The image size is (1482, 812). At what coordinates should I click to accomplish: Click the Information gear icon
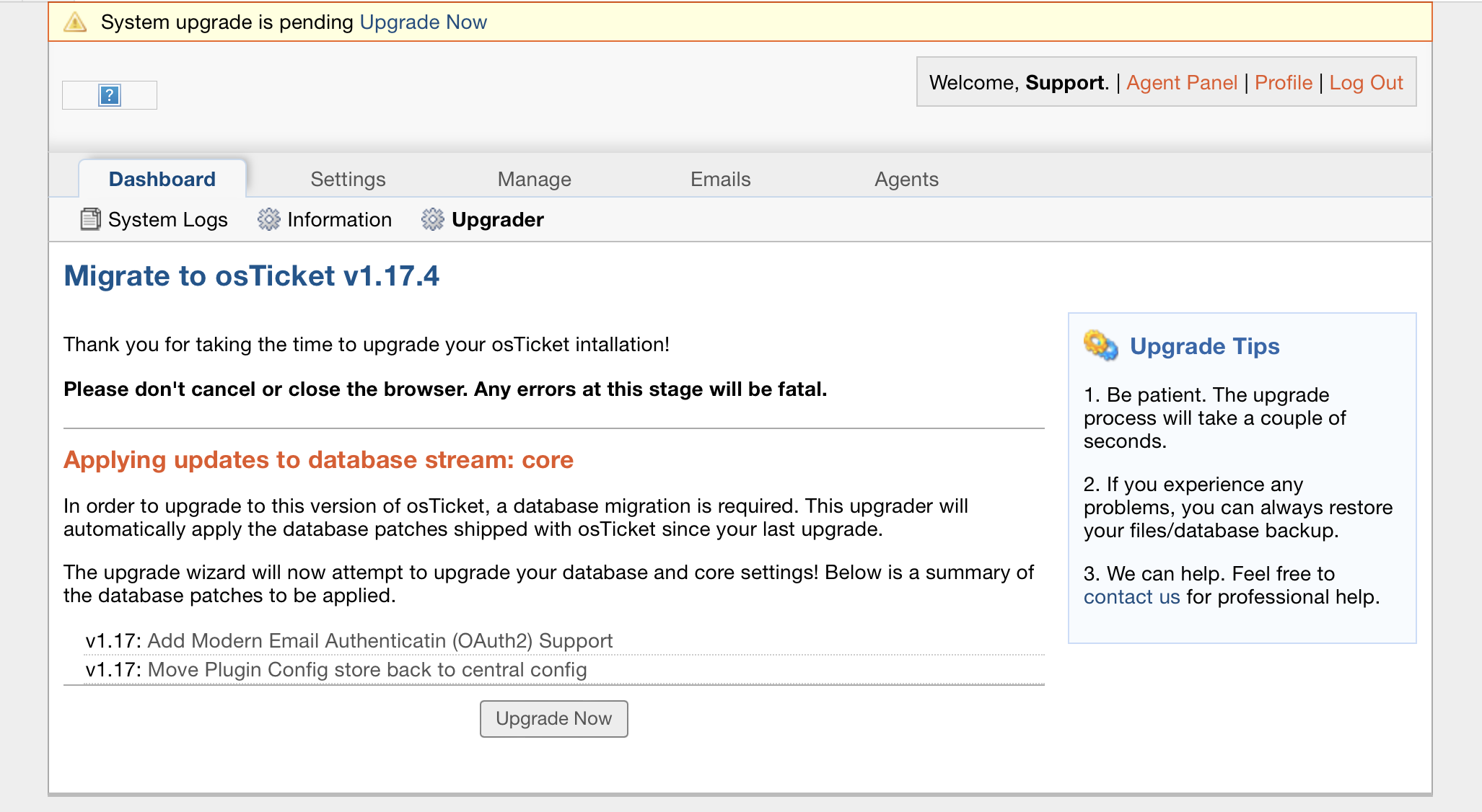tap(268, 219)
